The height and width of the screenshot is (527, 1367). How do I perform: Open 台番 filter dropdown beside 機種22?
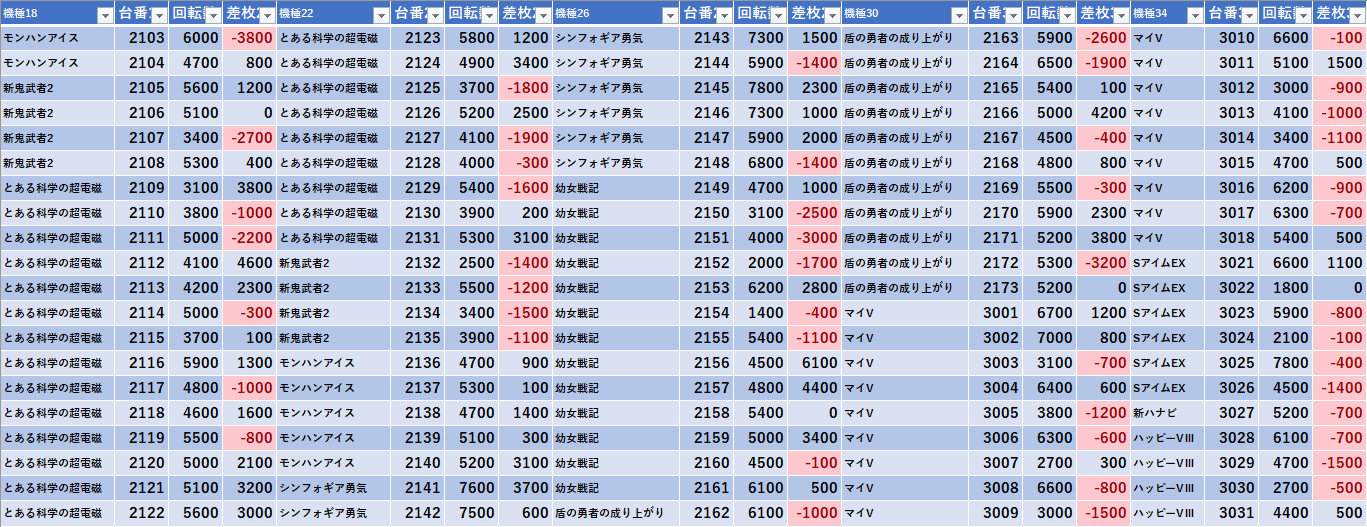434,15
